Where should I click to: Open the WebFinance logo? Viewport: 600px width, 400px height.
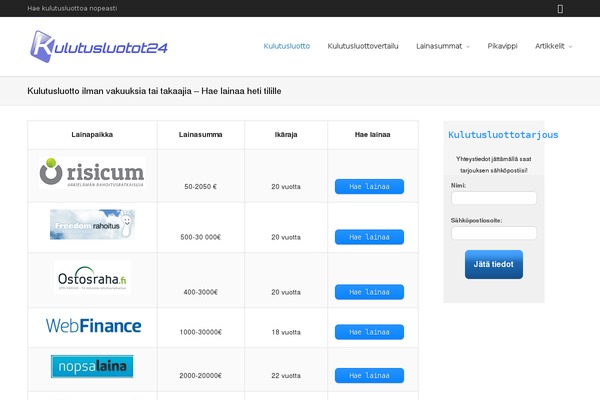point(93,326)
